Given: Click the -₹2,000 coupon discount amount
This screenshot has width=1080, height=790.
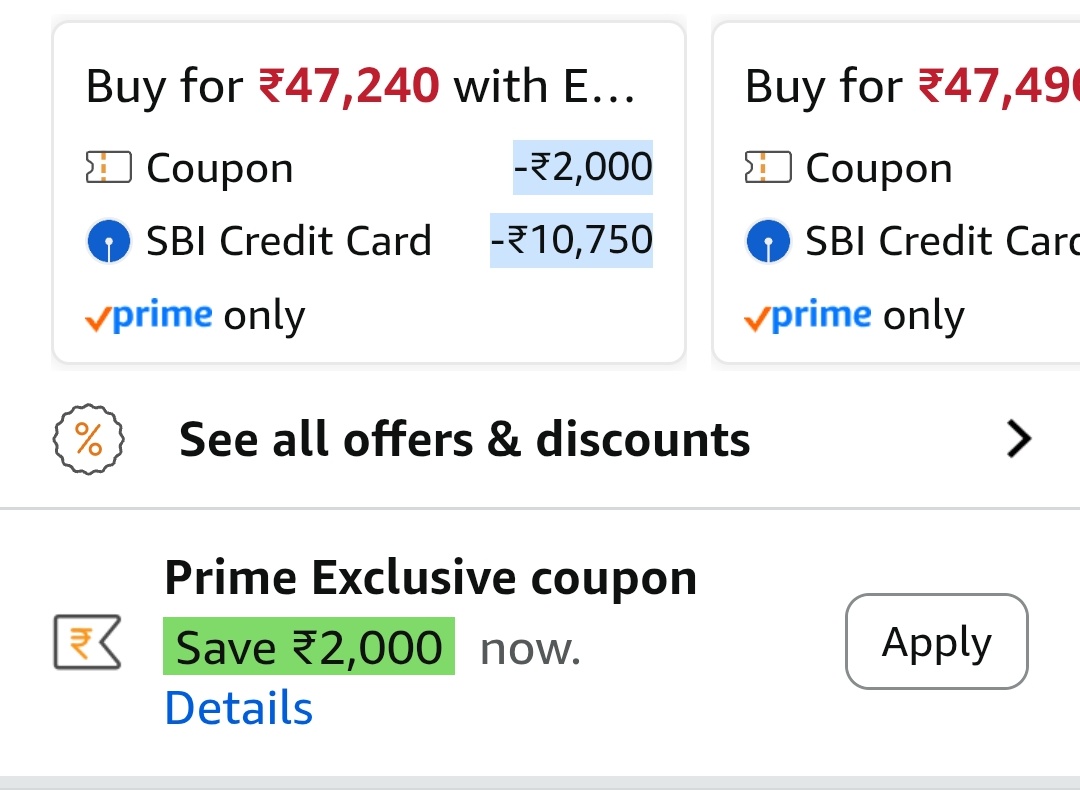Looking at the screenshot, I should coord(583,167).
